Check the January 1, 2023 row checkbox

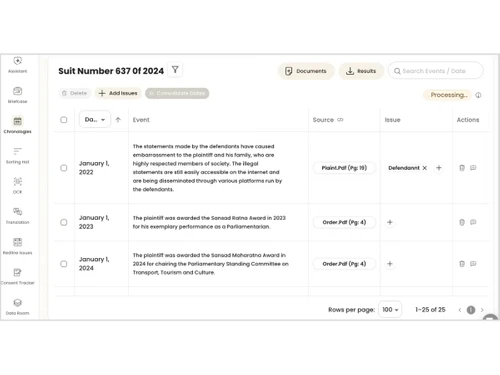[64, 222]
